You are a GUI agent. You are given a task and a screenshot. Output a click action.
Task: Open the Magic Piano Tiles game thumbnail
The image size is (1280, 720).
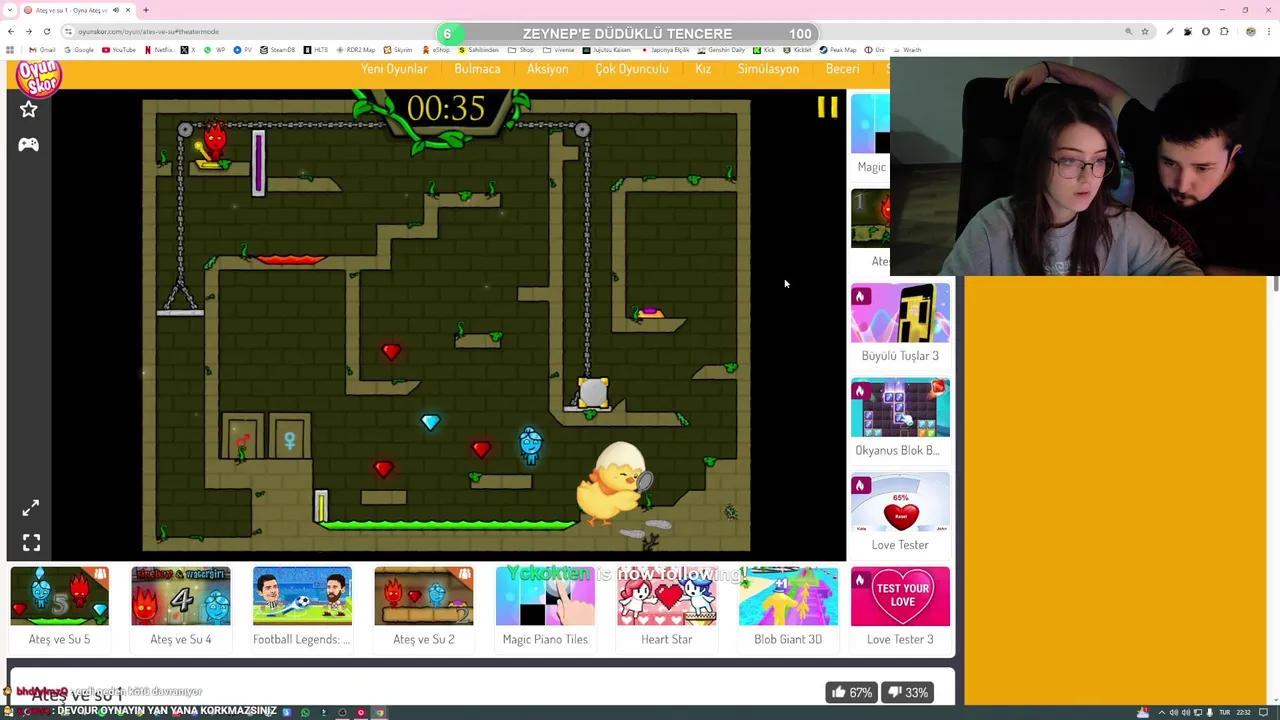(545, 596)
